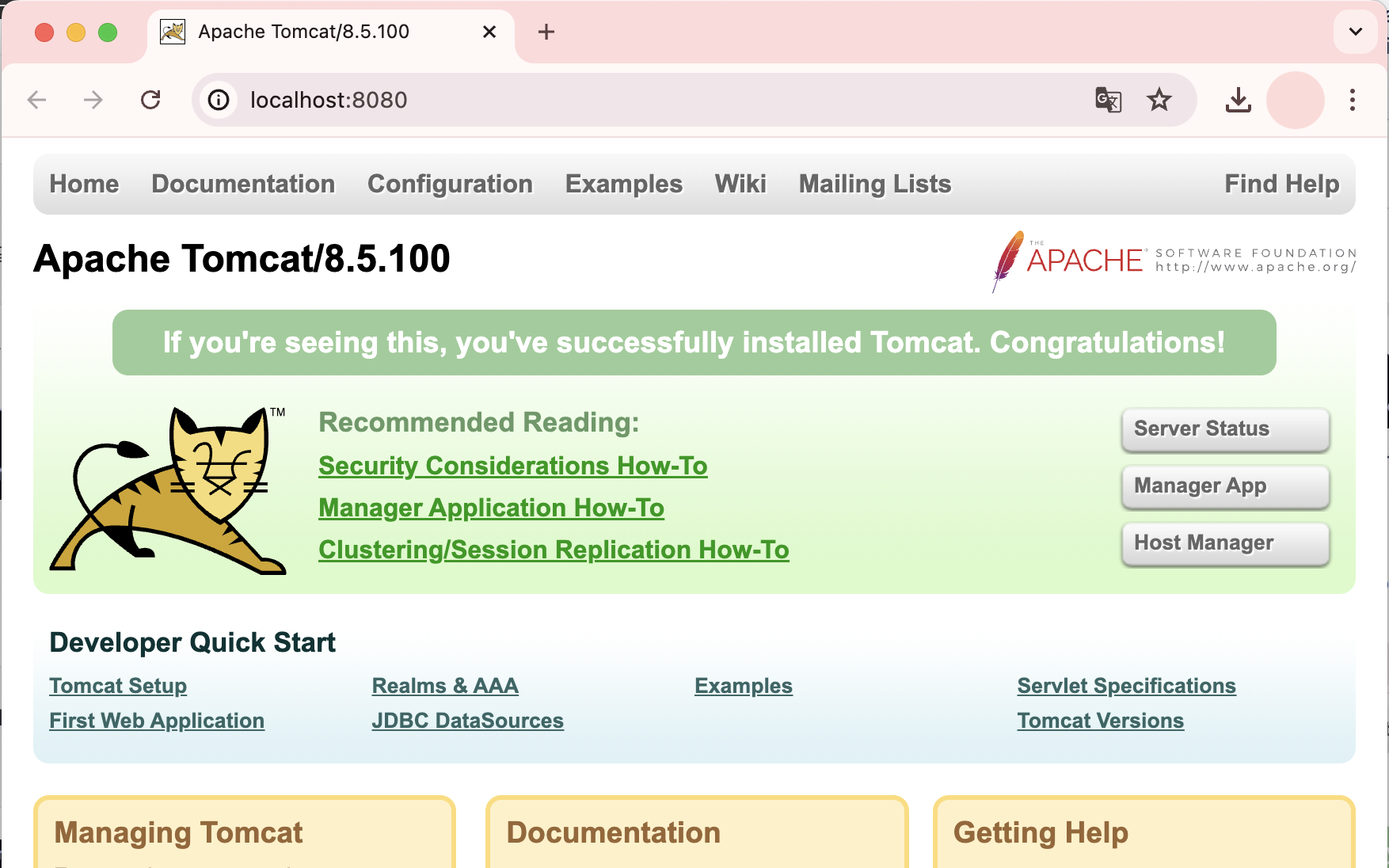1389x868 pixels.
Task: Open the Configuration navigation item
Action: [450, 184]
